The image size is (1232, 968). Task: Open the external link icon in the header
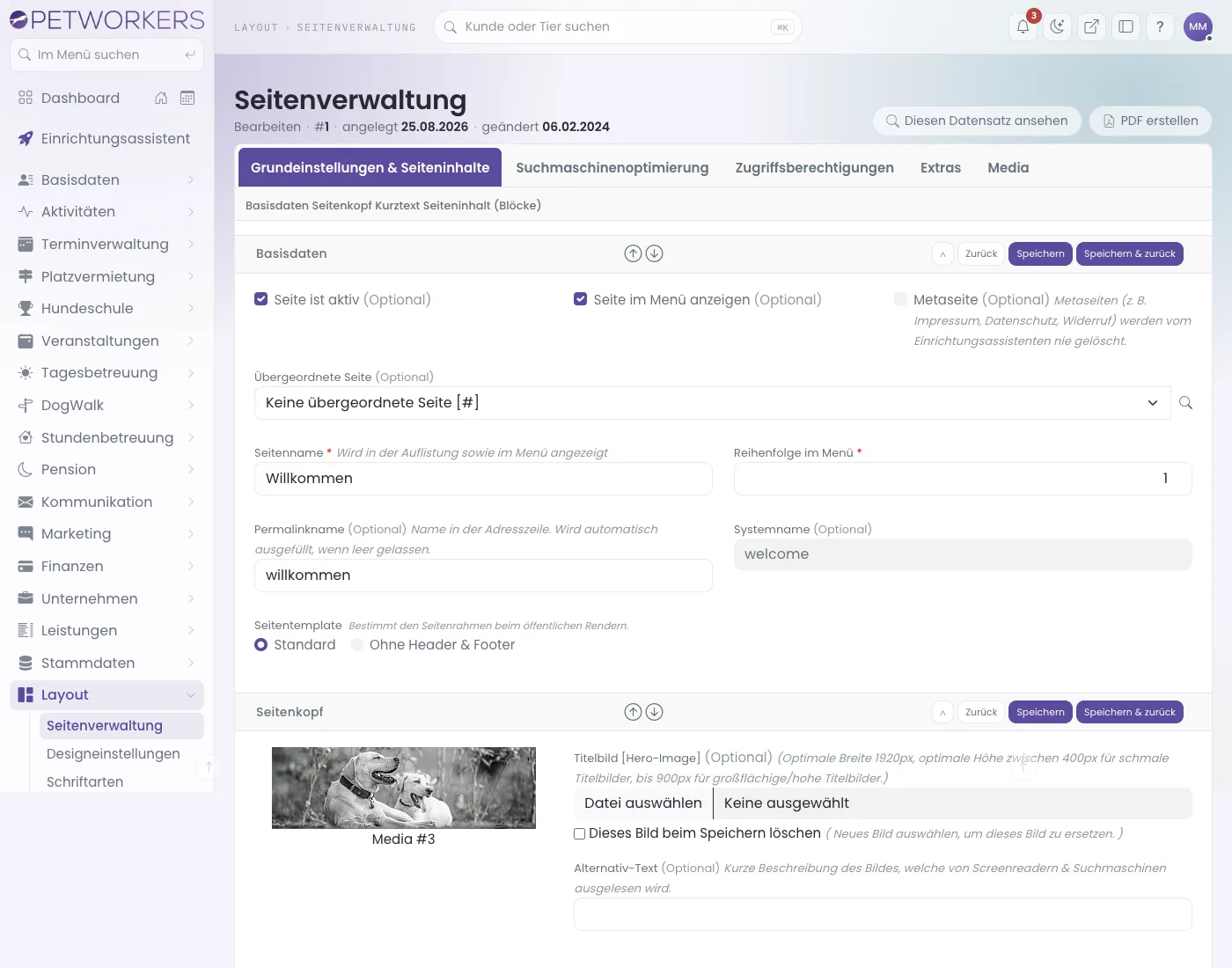pyautogui.click(x=1091, y=26)
